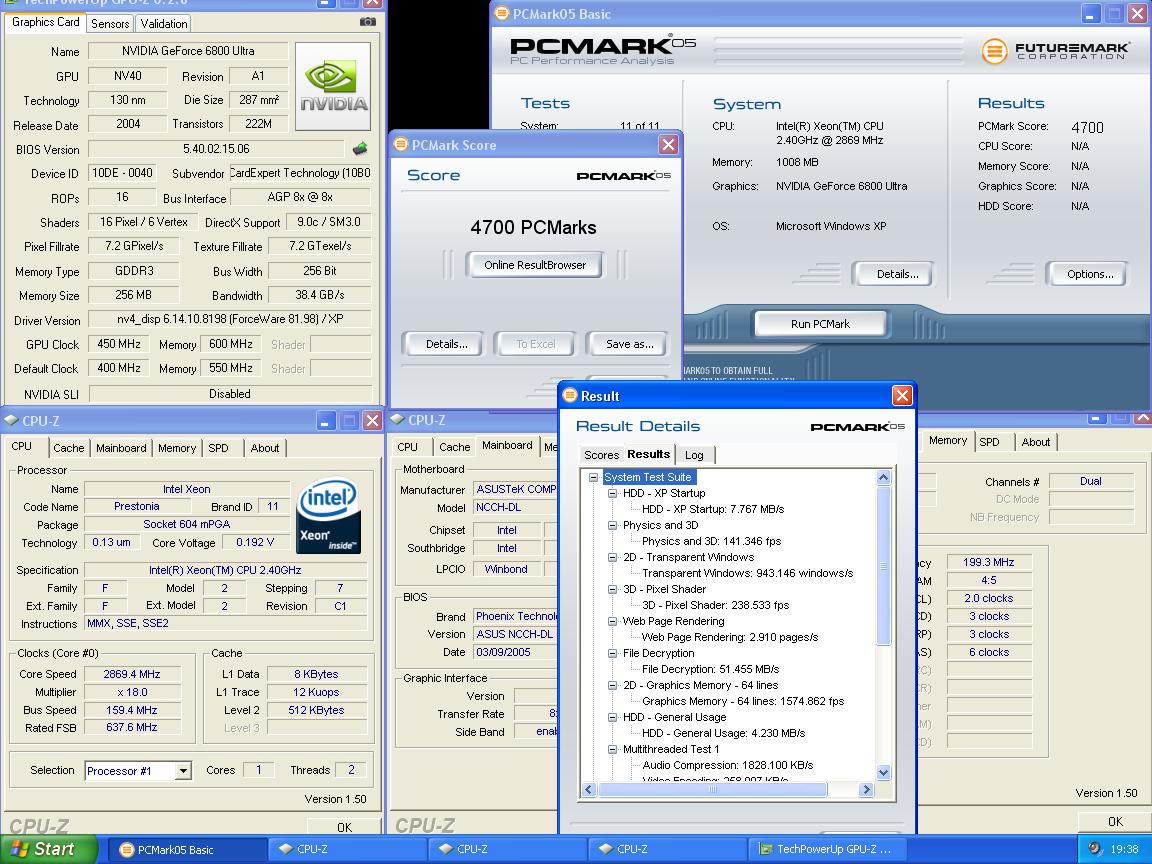Collapse the File Decryption node

612,653
